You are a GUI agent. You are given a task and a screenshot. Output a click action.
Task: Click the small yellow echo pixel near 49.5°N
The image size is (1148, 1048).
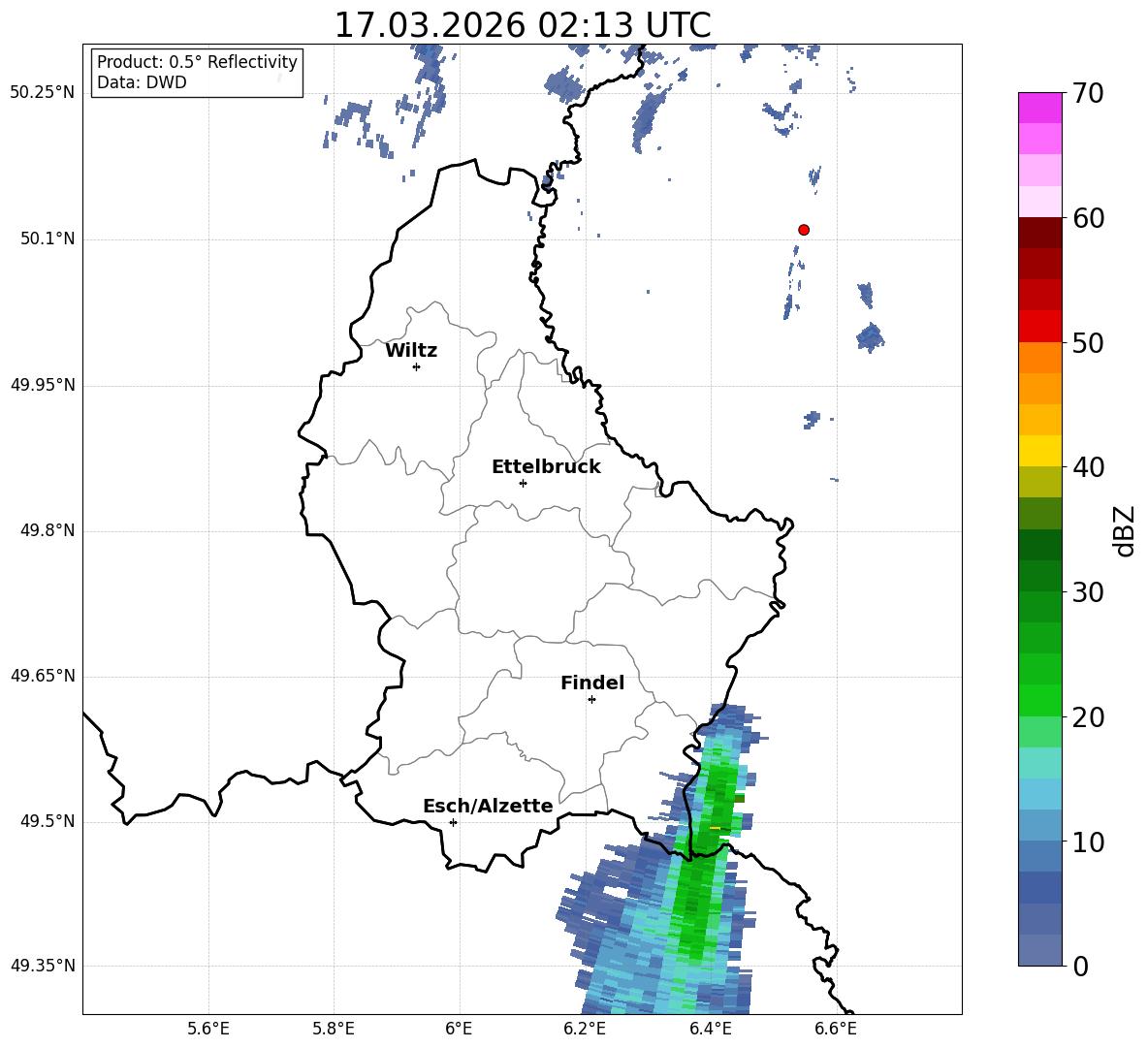[716, 829]
